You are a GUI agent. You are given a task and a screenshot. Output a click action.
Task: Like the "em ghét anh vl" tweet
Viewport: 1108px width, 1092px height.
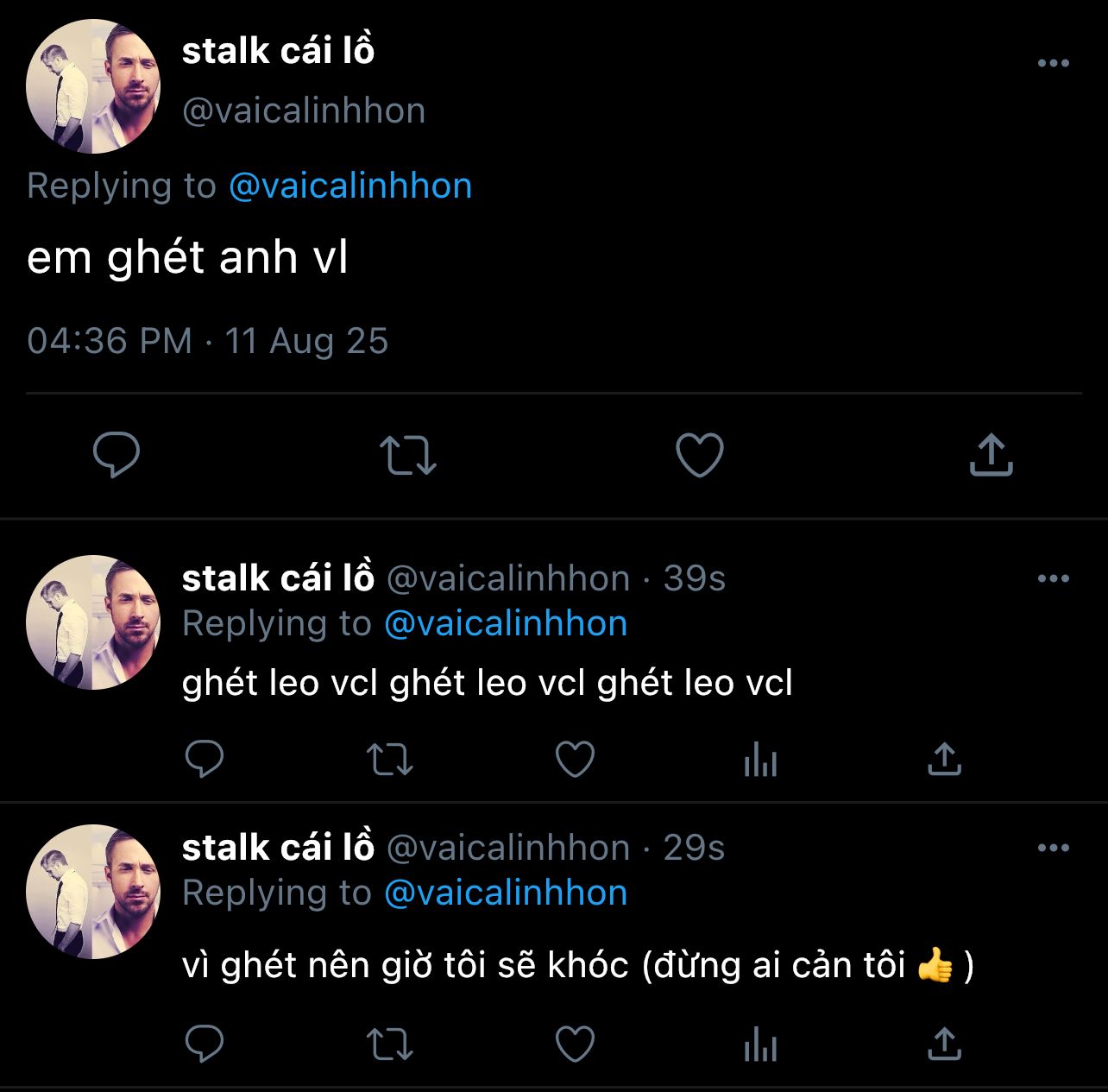pyautogui.click(x=699, y=455)
